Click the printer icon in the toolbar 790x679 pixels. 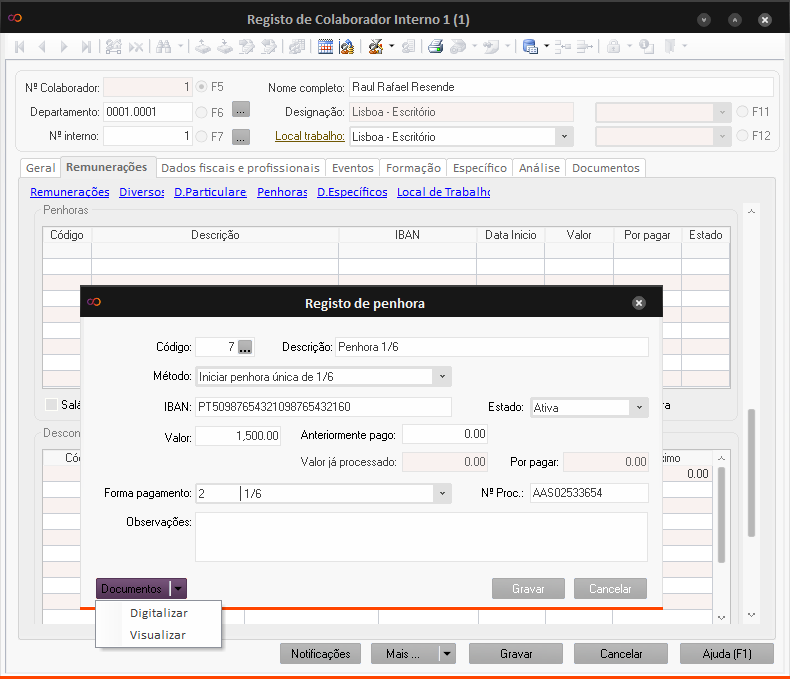click(436, 46)
